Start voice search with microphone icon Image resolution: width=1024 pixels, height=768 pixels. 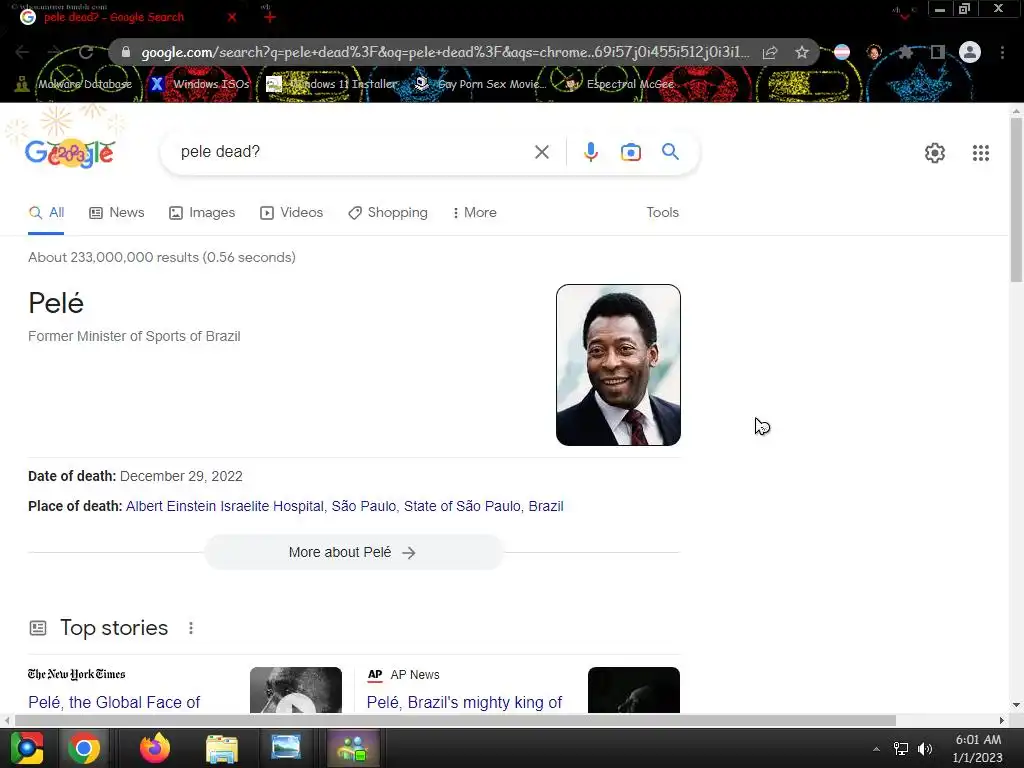click(x=590, y=152)
